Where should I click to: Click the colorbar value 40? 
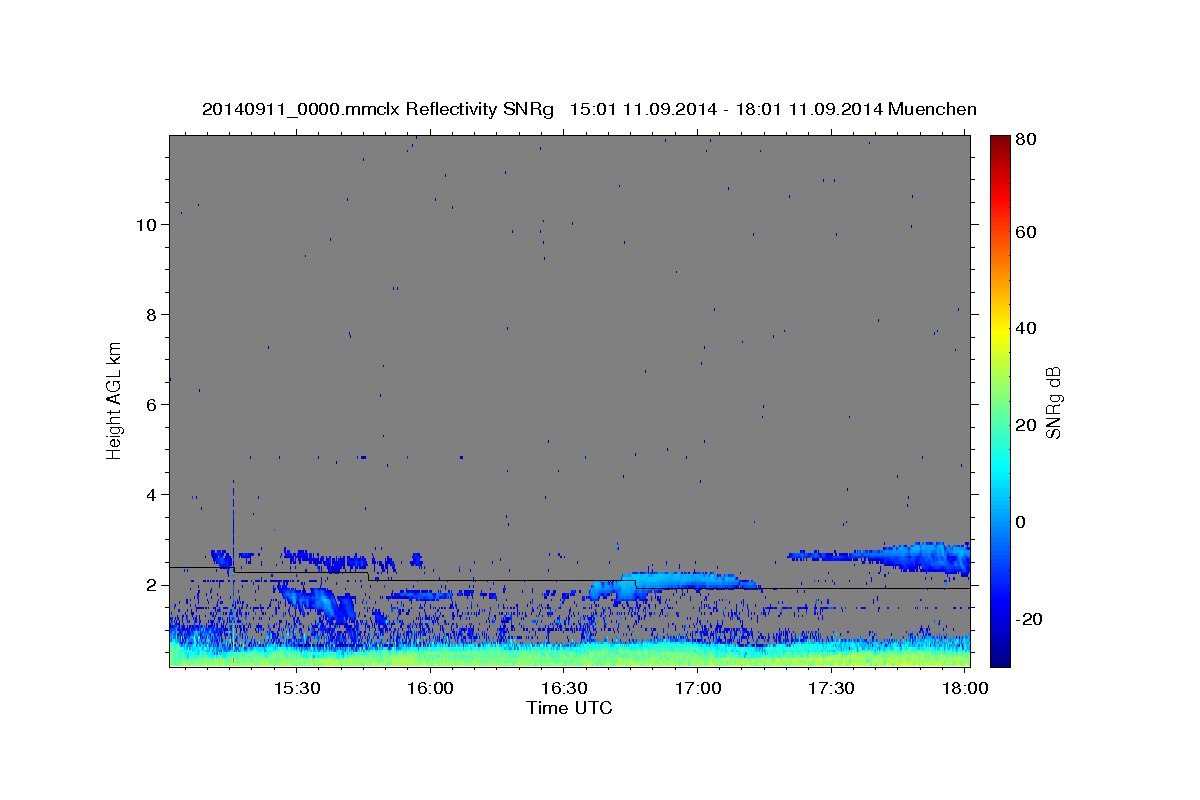coord(1025,328)
